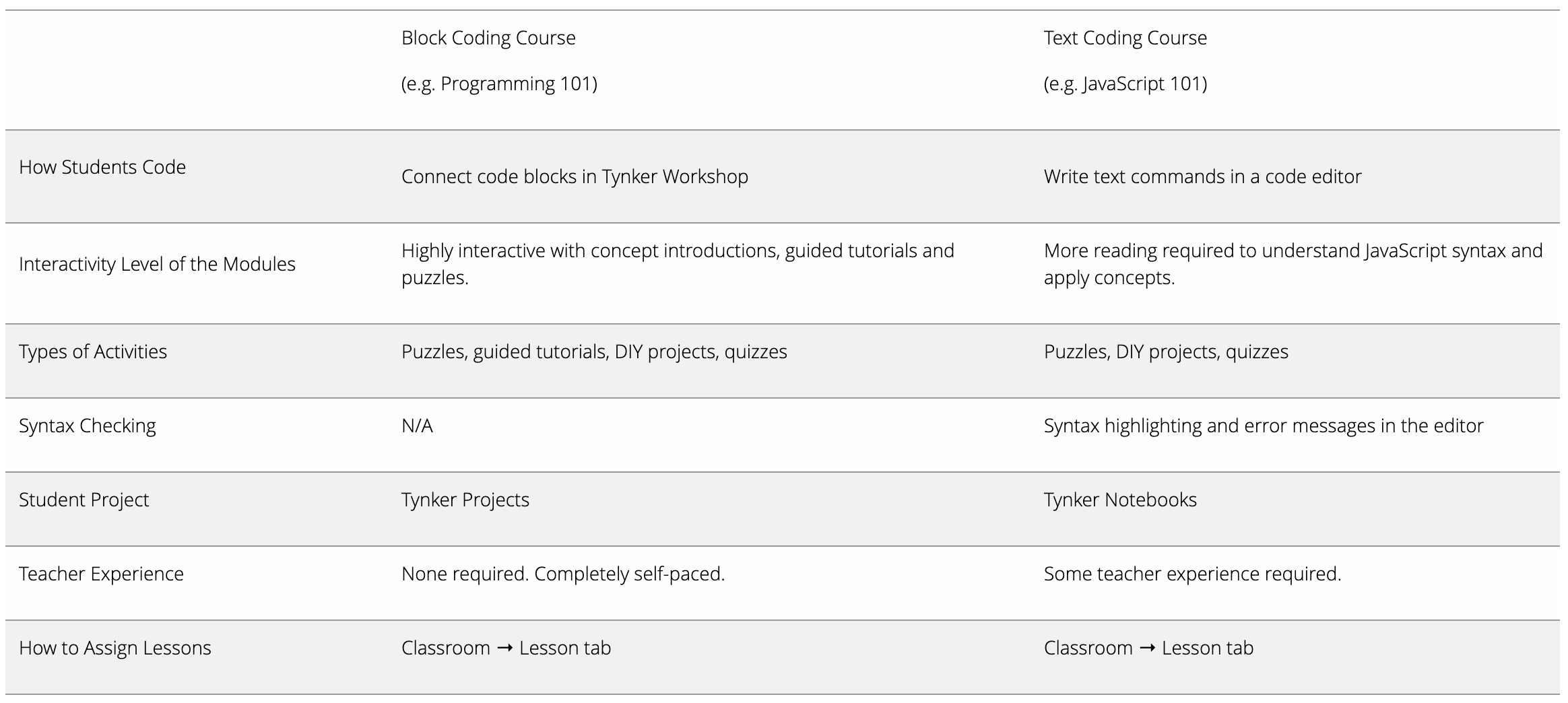This screenshot has height=703, width=1568.
Task: Click the Tynker Projects cell
Action: tap(465, 500)
